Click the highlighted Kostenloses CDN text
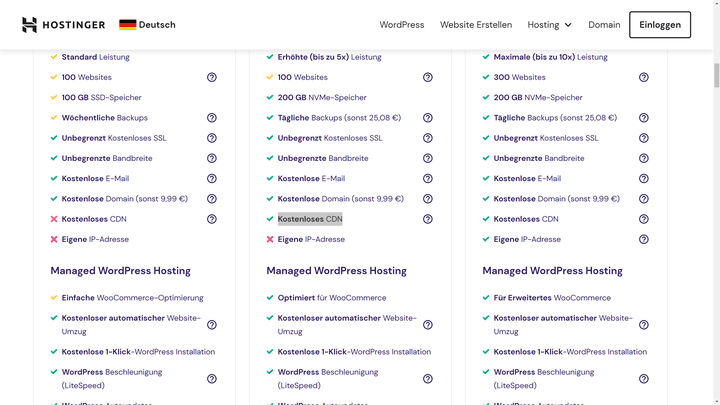 click(x=310, y=219)
